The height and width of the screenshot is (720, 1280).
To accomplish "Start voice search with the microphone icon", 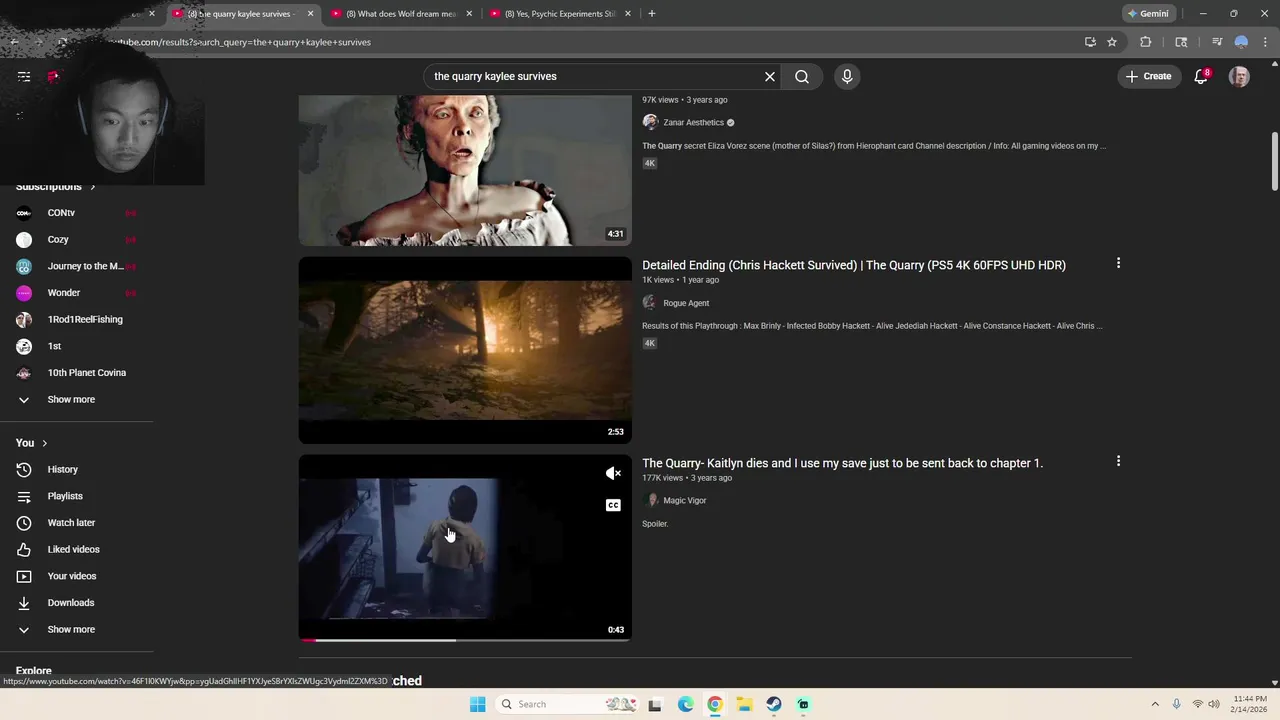I will pos(847,76).
